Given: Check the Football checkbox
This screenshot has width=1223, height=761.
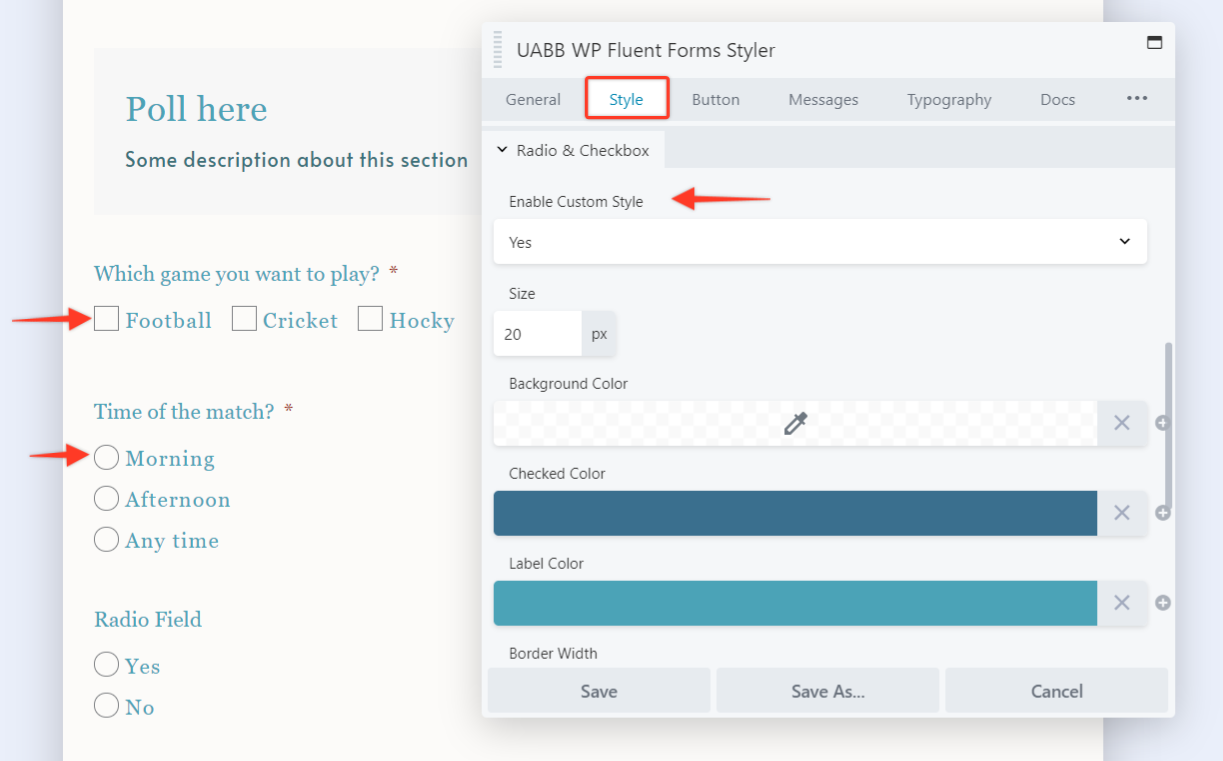Looking at the screenshot, I should click(x=107, y=319).
